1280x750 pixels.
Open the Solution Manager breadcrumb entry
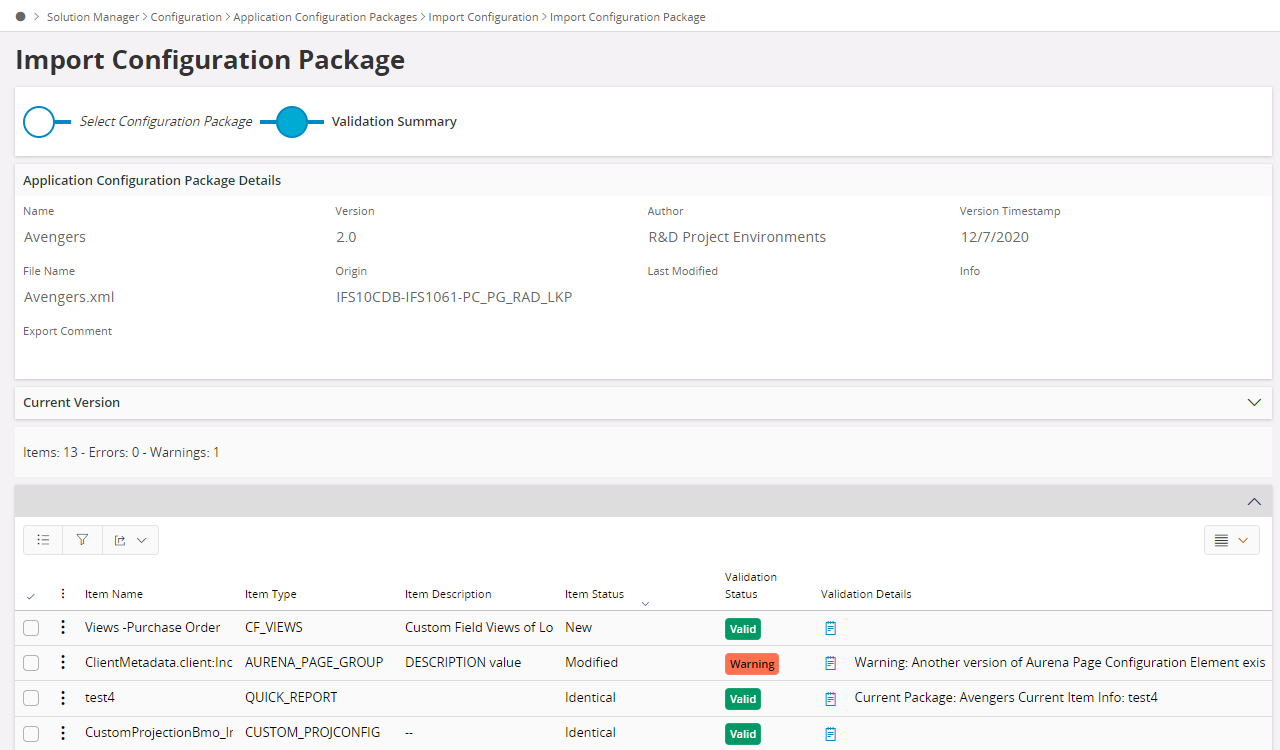93,17
